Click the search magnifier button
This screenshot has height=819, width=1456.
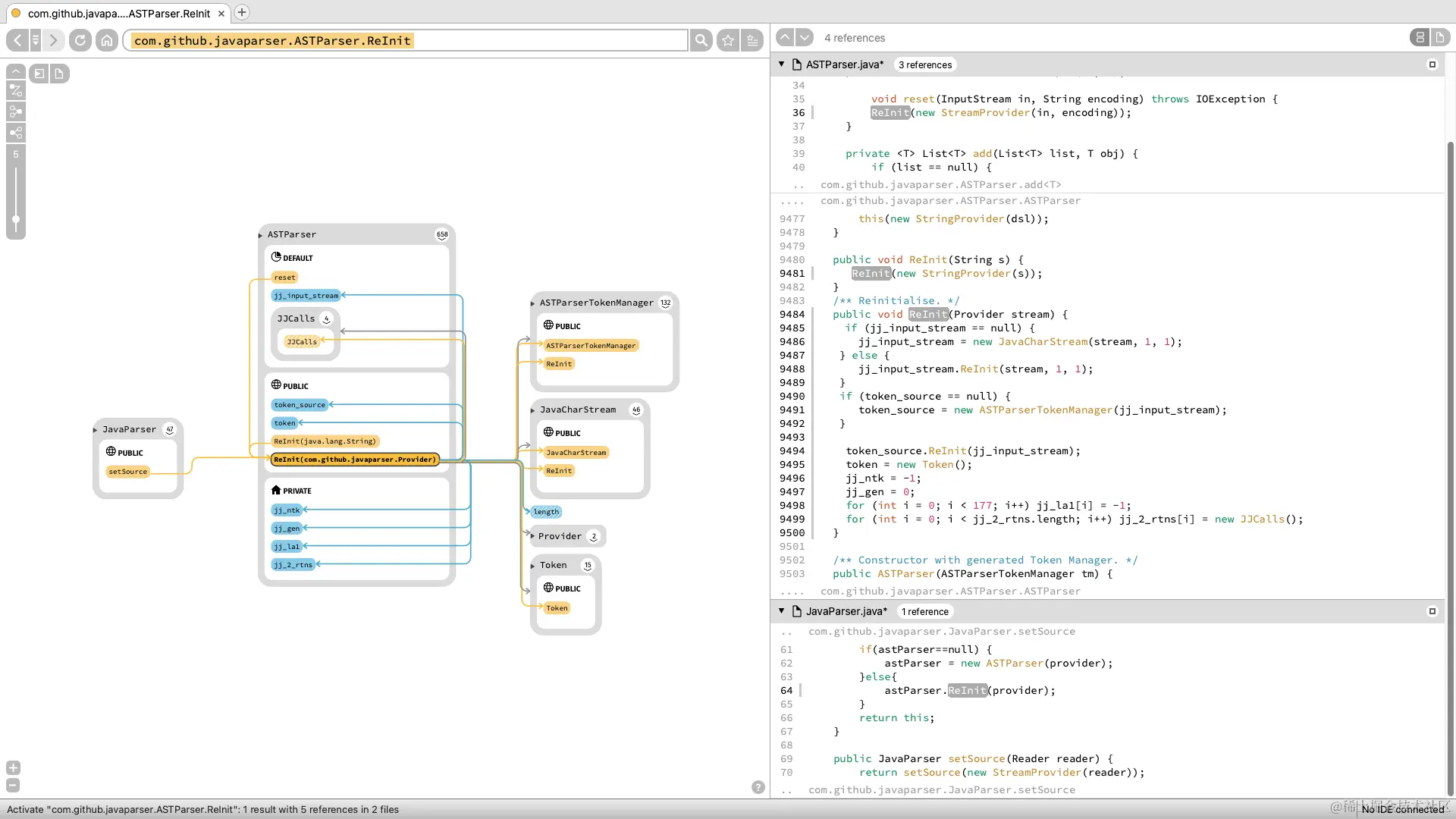701,40
